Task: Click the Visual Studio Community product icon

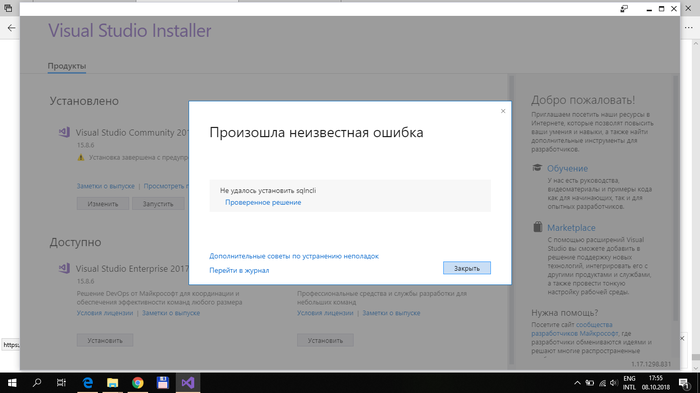Action: pos(64,132)
